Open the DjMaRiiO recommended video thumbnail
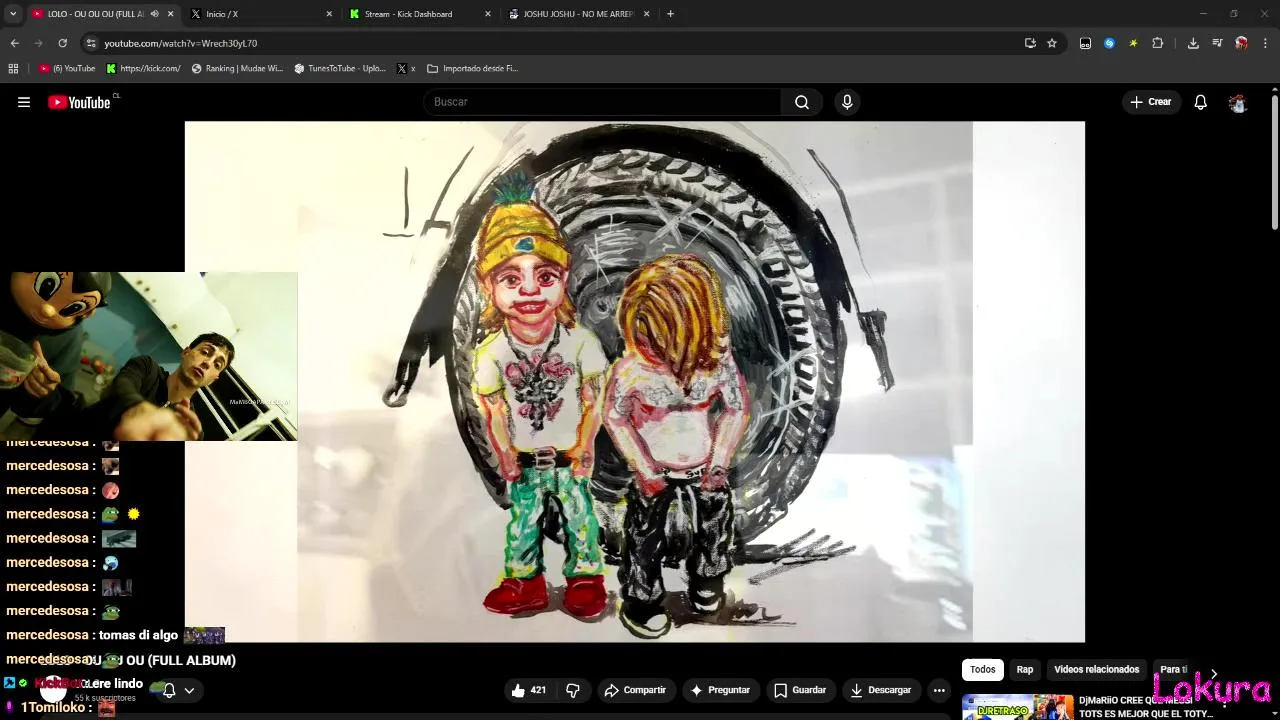1280x720 pixels. click(x=1018, y=707)
